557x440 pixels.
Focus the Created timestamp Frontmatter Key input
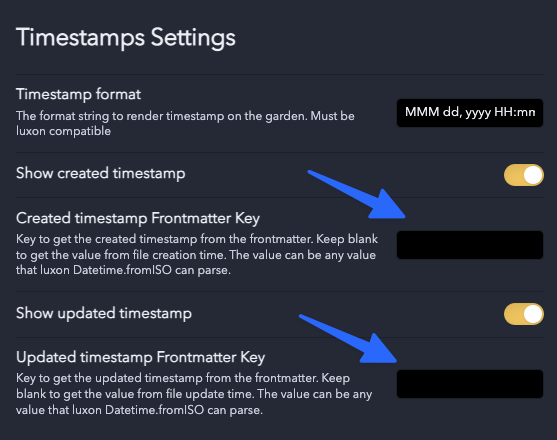click(x=470, y=245)
